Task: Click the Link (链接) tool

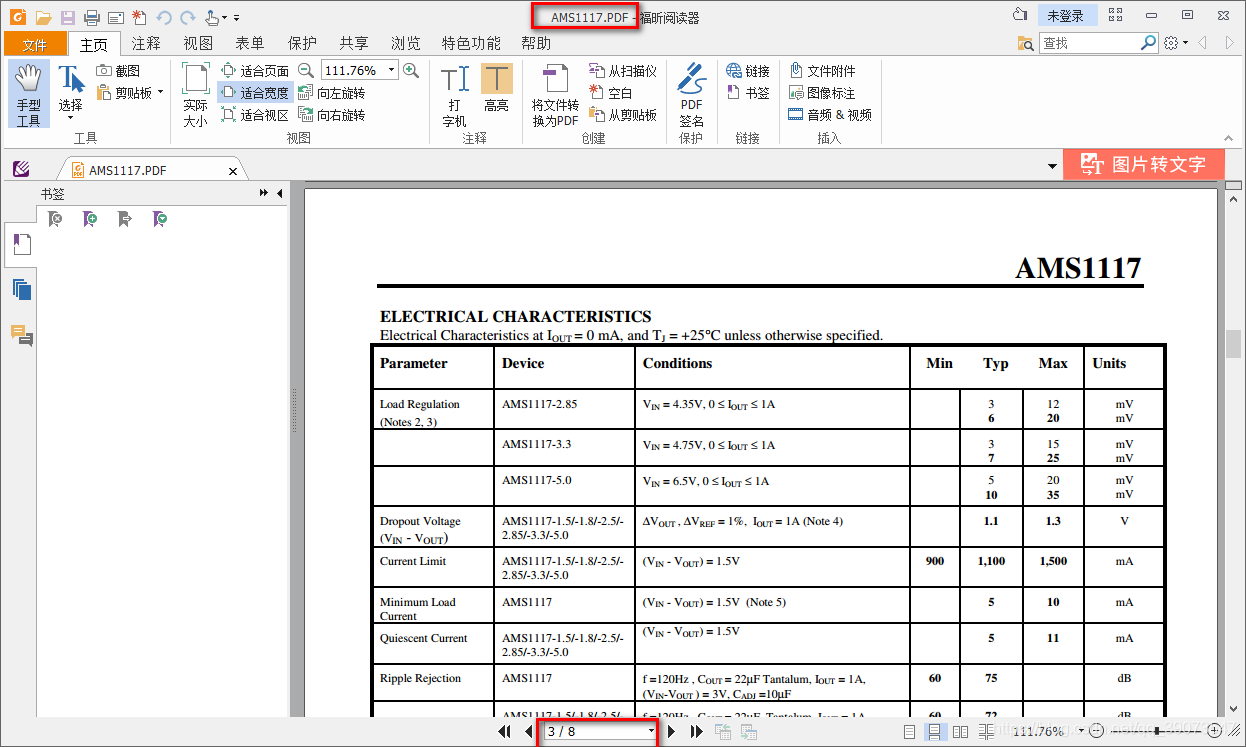Action: (x=748, y=71)
